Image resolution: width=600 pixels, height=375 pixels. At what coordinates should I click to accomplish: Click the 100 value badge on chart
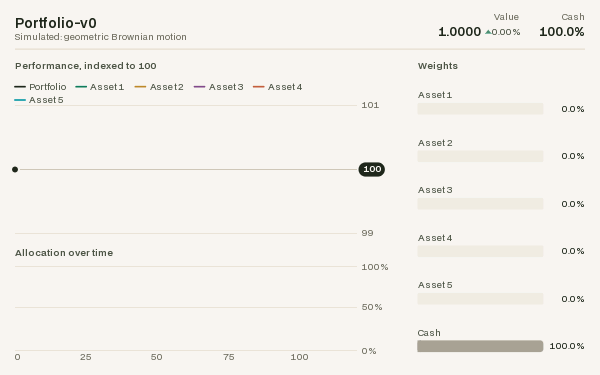[372, 169]
